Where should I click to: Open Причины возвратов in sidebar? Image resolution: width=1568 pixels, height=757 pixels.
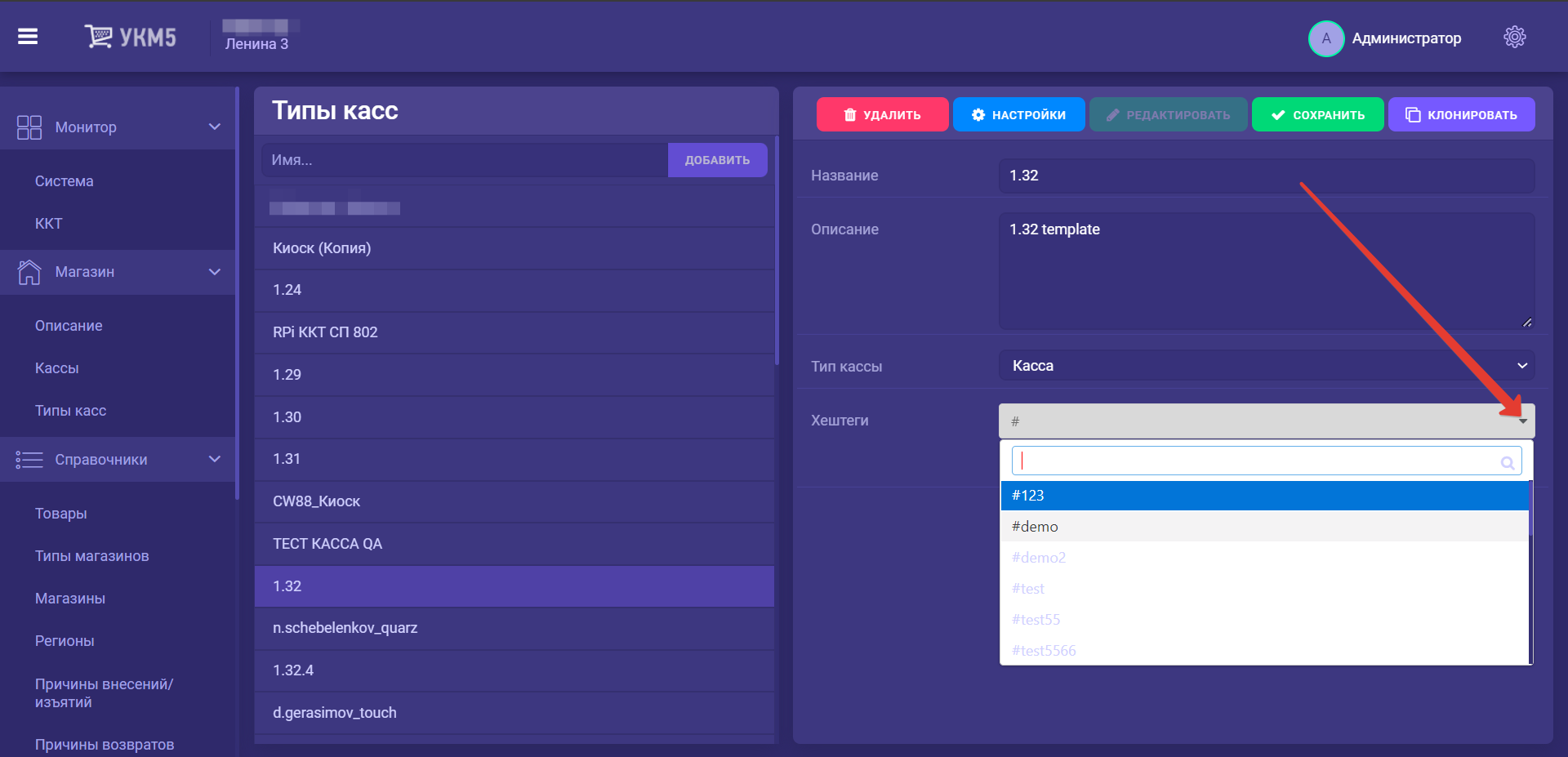pos(104,745)
